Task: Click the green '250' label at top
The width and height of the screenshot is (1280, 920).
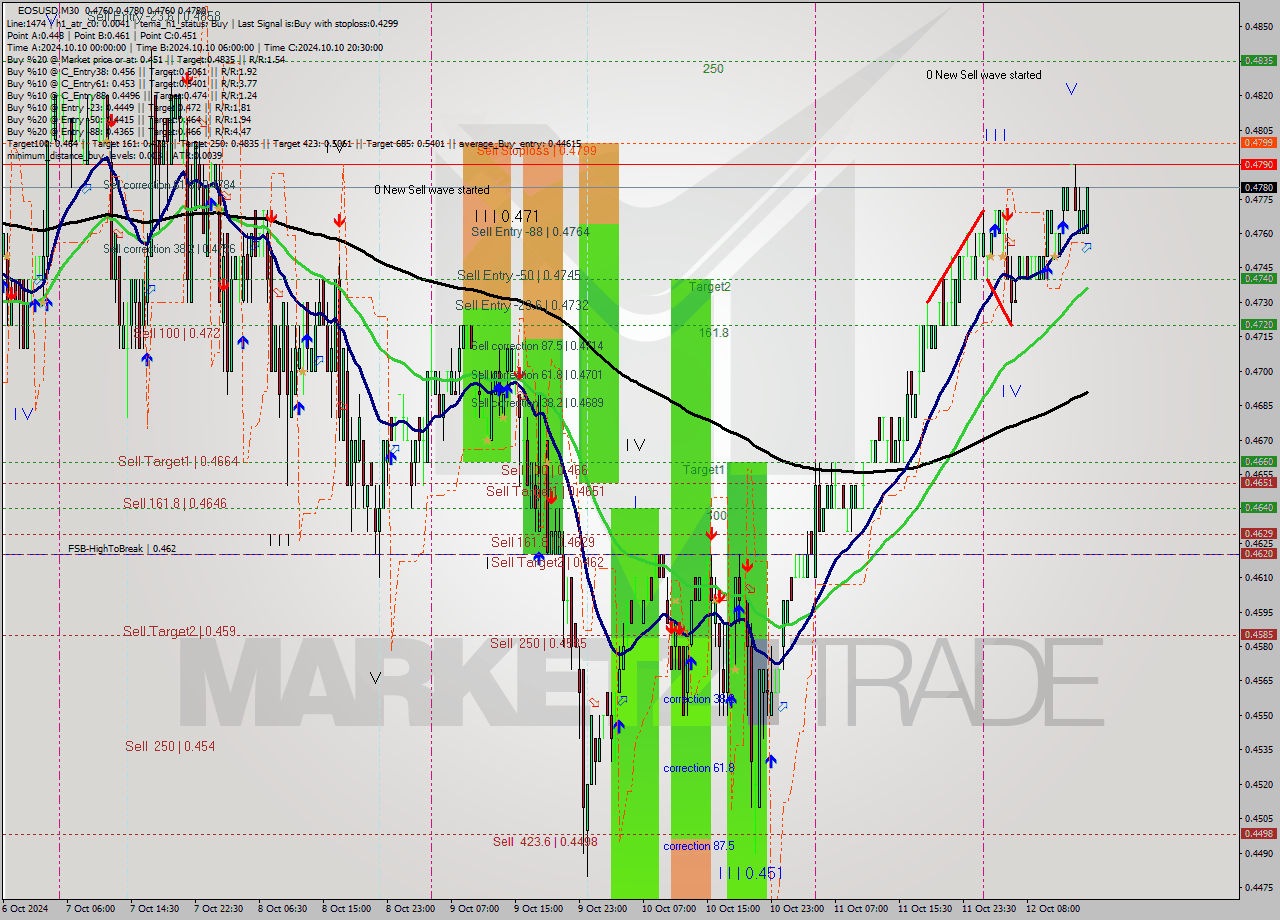Action: pos(713,69)
